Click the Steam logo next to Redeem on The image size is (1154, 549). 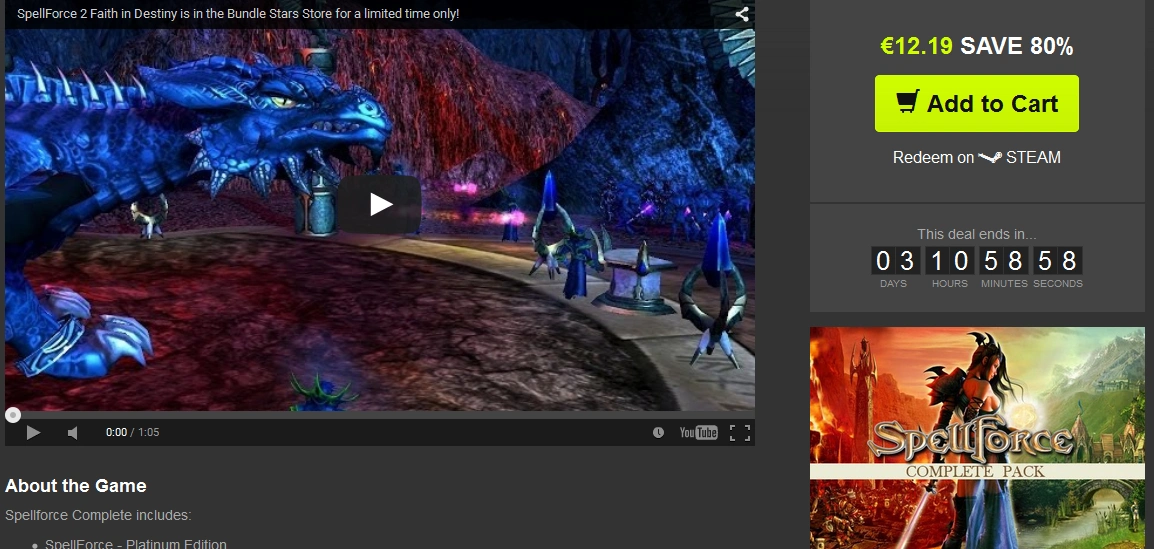click(x=990, y=157)
